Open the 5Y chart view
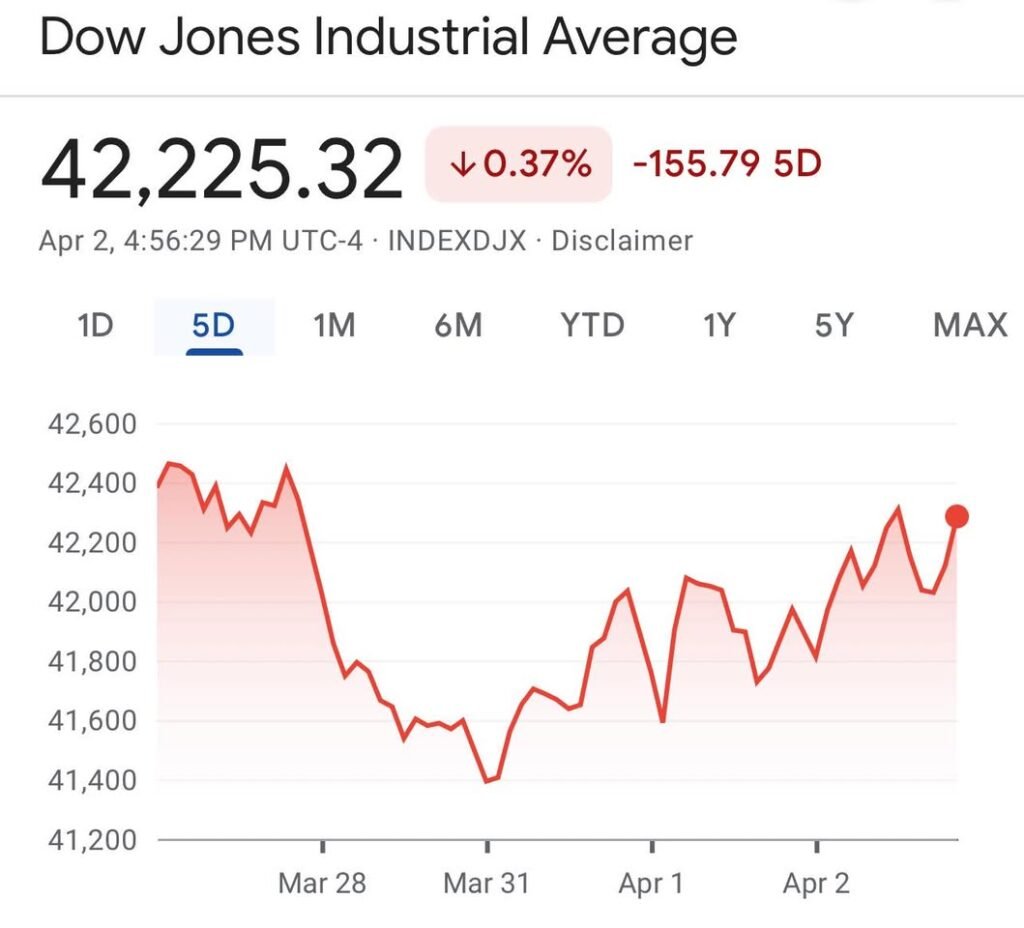The width and height of the screenshot is (1024, 928). pos(836,325)
